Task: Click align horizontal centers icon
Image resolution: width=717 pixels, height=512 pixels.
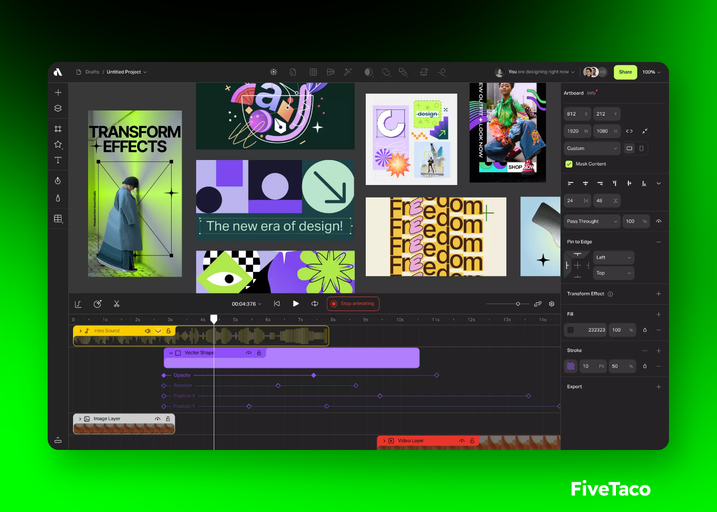Action: pyautogui.click(x=585, y=183)
